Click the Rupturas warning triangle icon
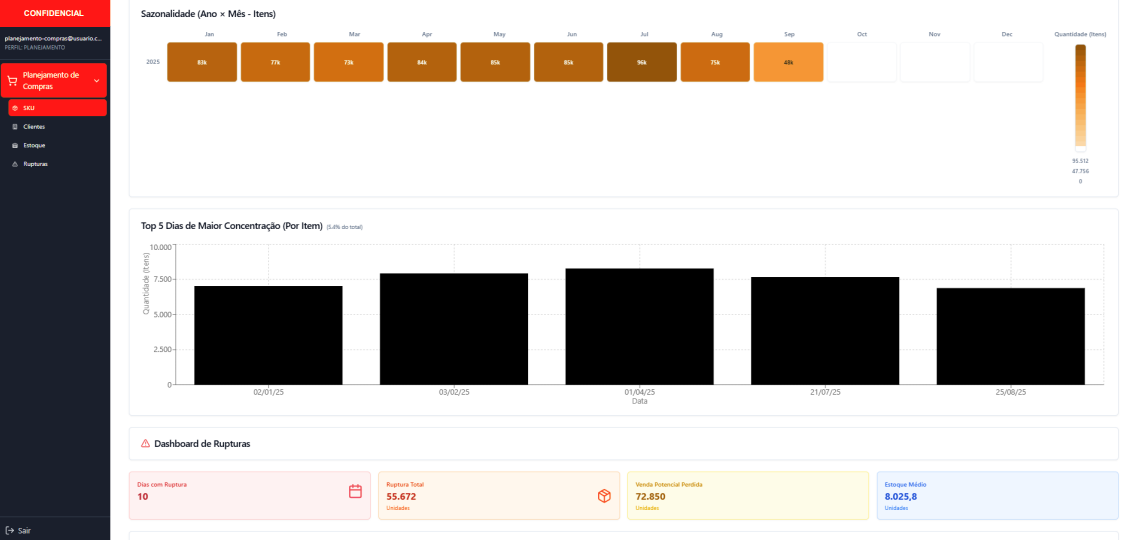 click(x=15, y=164)
